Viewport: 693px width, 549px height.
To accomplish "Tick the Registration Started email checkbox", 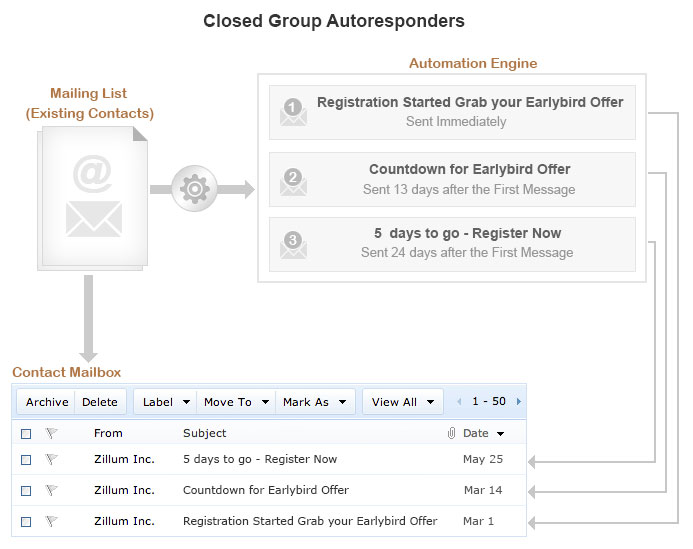I will pyautogui.click(x=26, y=522).
